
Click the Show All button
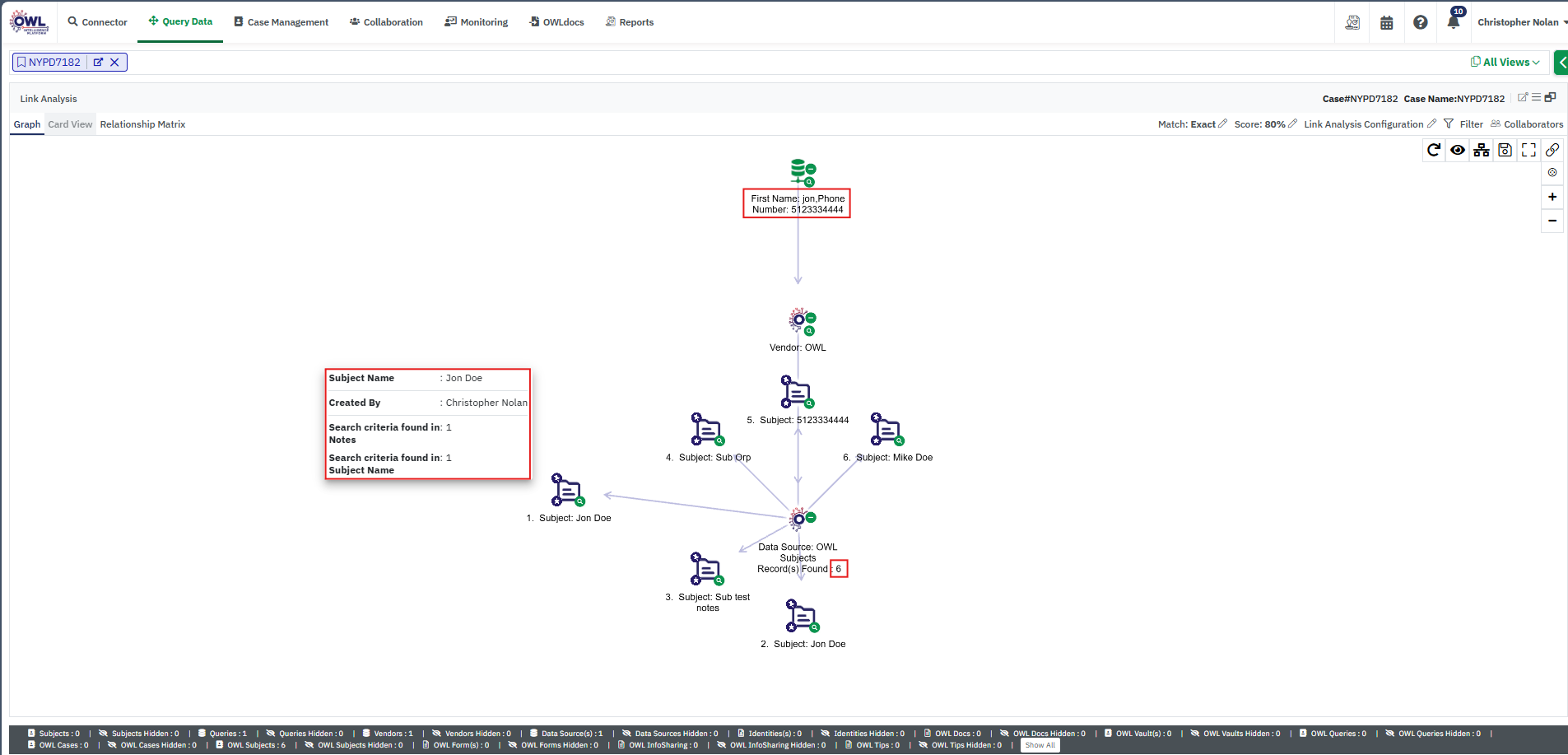pyautogui.click(x=1040, y=745)
